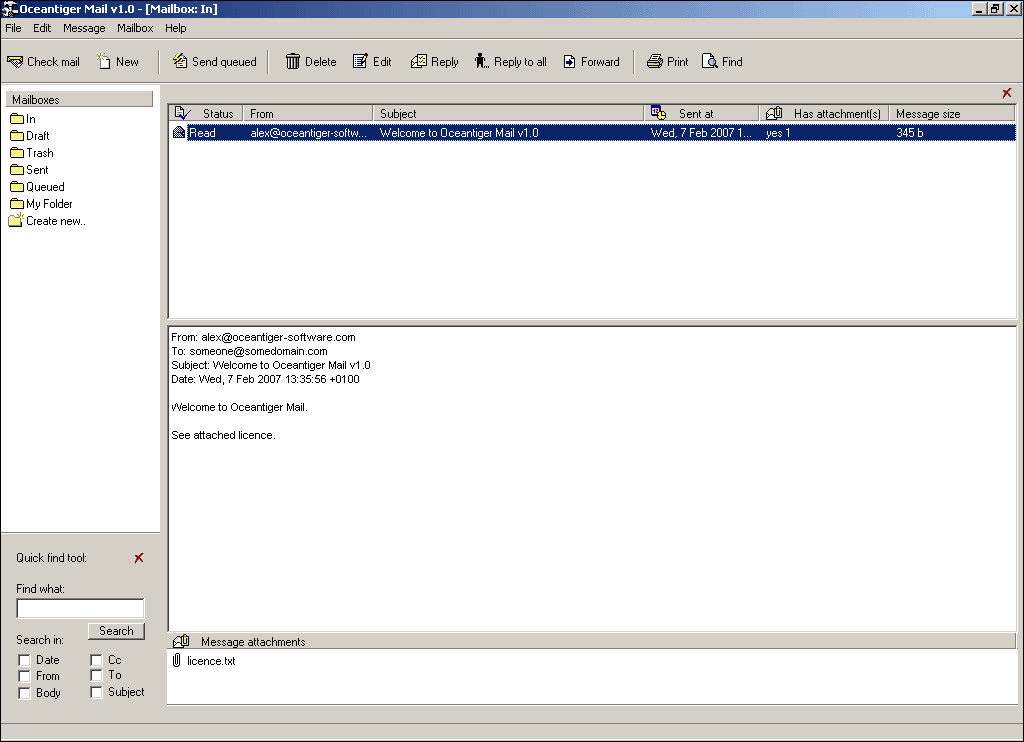
Task: Open the Sent mailbox folder
Action: 29,170
